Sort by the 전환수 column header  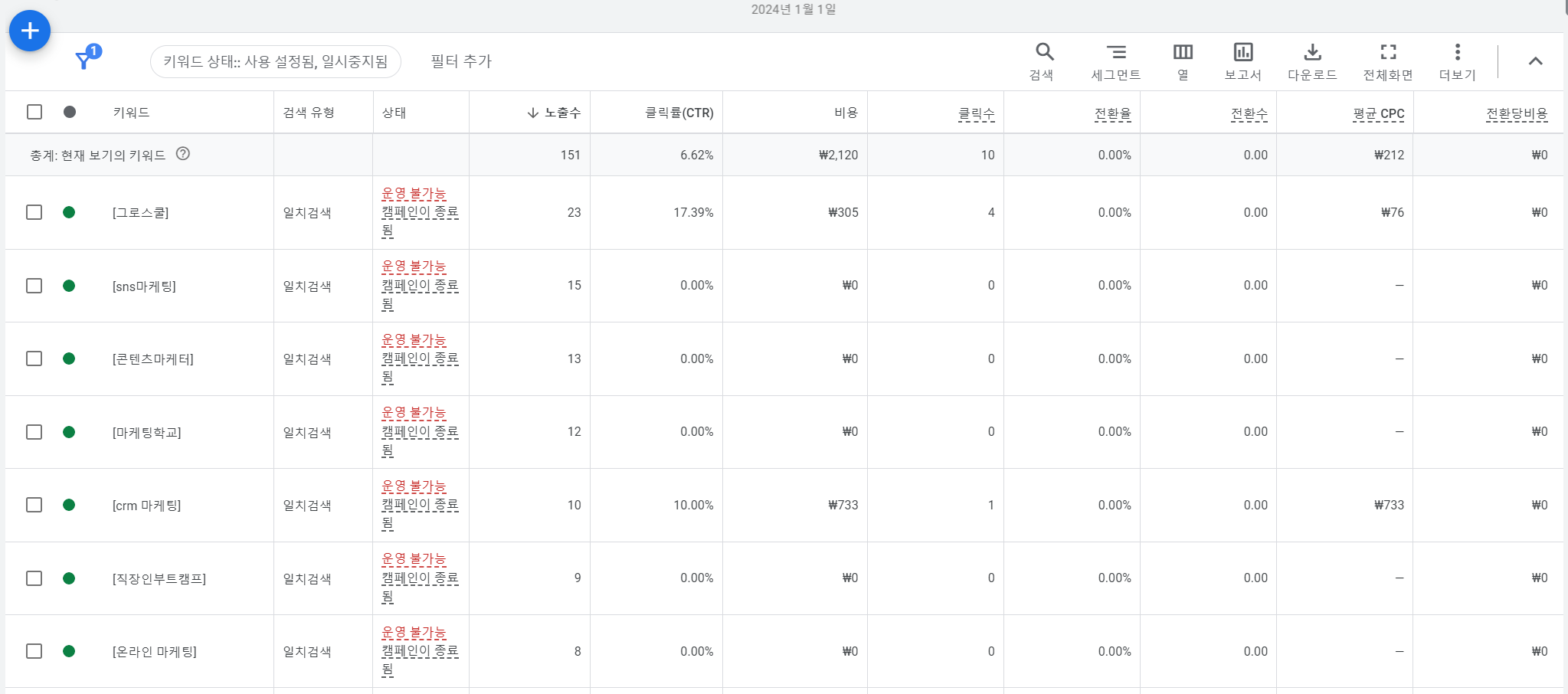1249,113
